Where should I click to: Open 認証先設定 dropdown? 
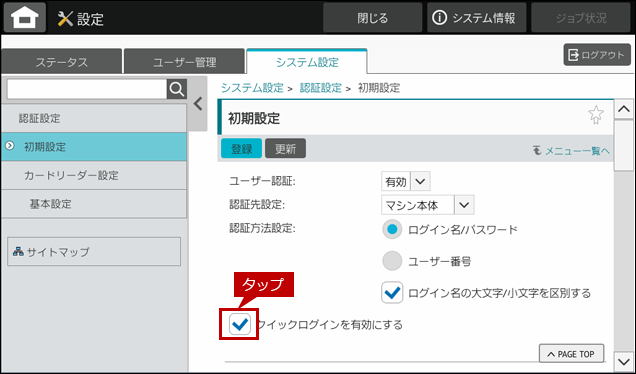pyautogui.click(x=428, y=205)
